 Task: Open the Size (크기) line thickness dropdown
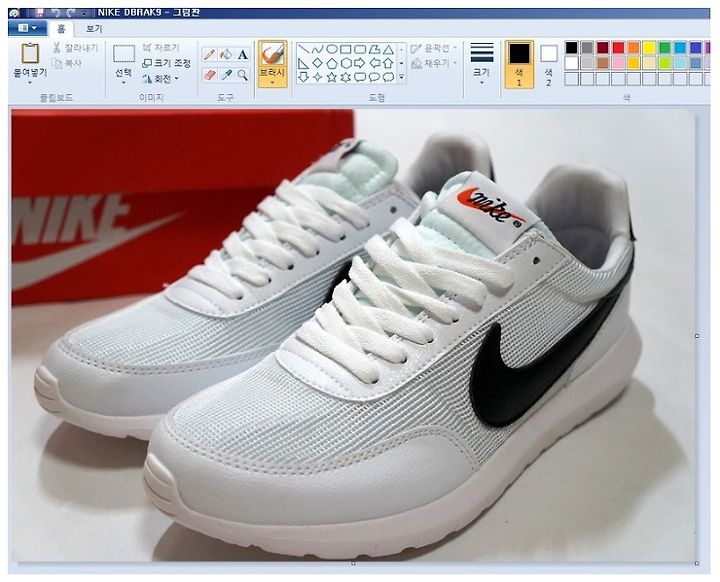click(482, 64)
